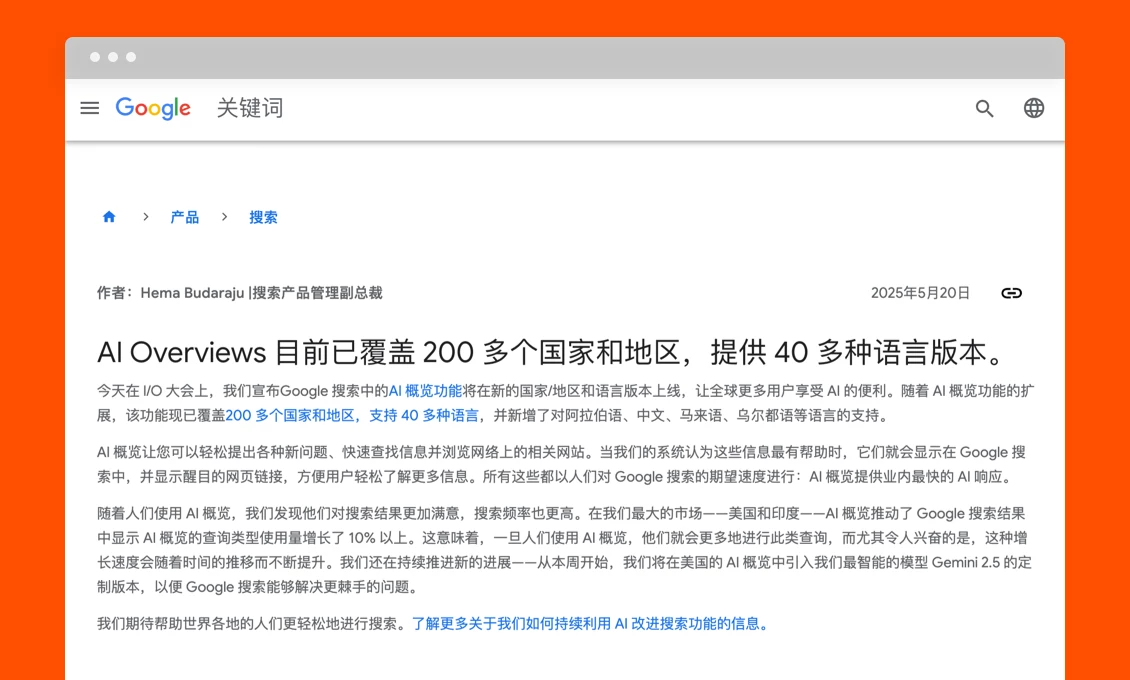Open the hamburger navigation menu
Image resolution: width=1130 pixels, height=680 pixels.
tap(90, 108)
